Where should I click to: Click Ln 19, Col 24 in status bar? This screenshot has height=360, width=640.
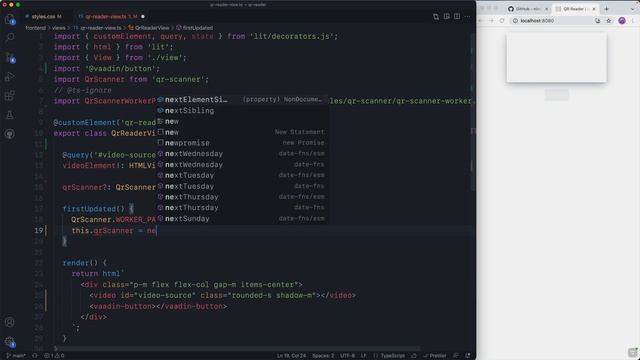(x=291, y=356)
